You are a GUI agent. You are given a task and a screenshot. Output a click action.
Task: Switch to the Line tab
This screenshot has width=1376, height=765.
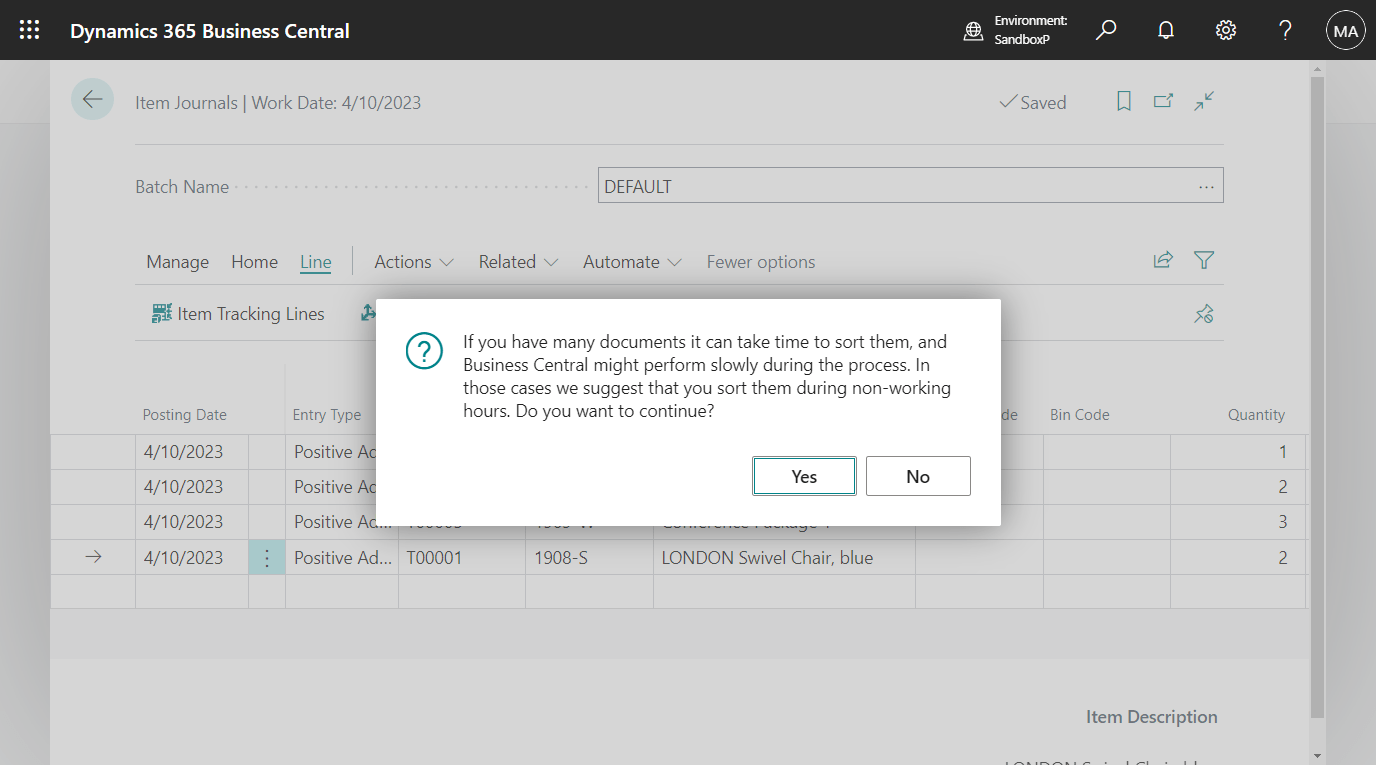click(315, 261)
